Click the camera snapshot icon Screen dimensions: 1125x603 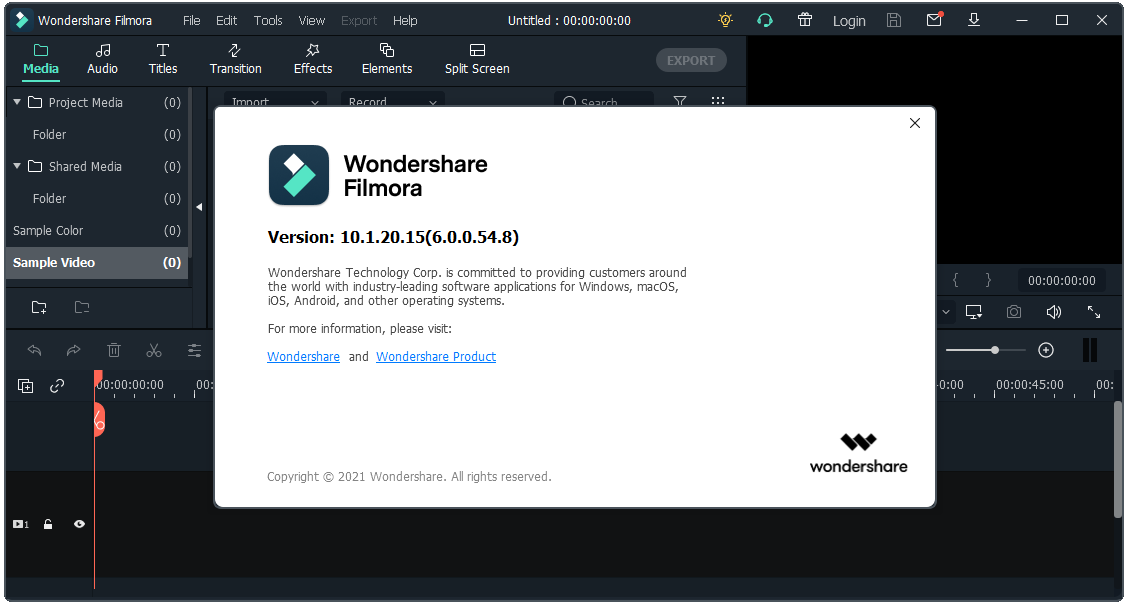point(1014,312)
